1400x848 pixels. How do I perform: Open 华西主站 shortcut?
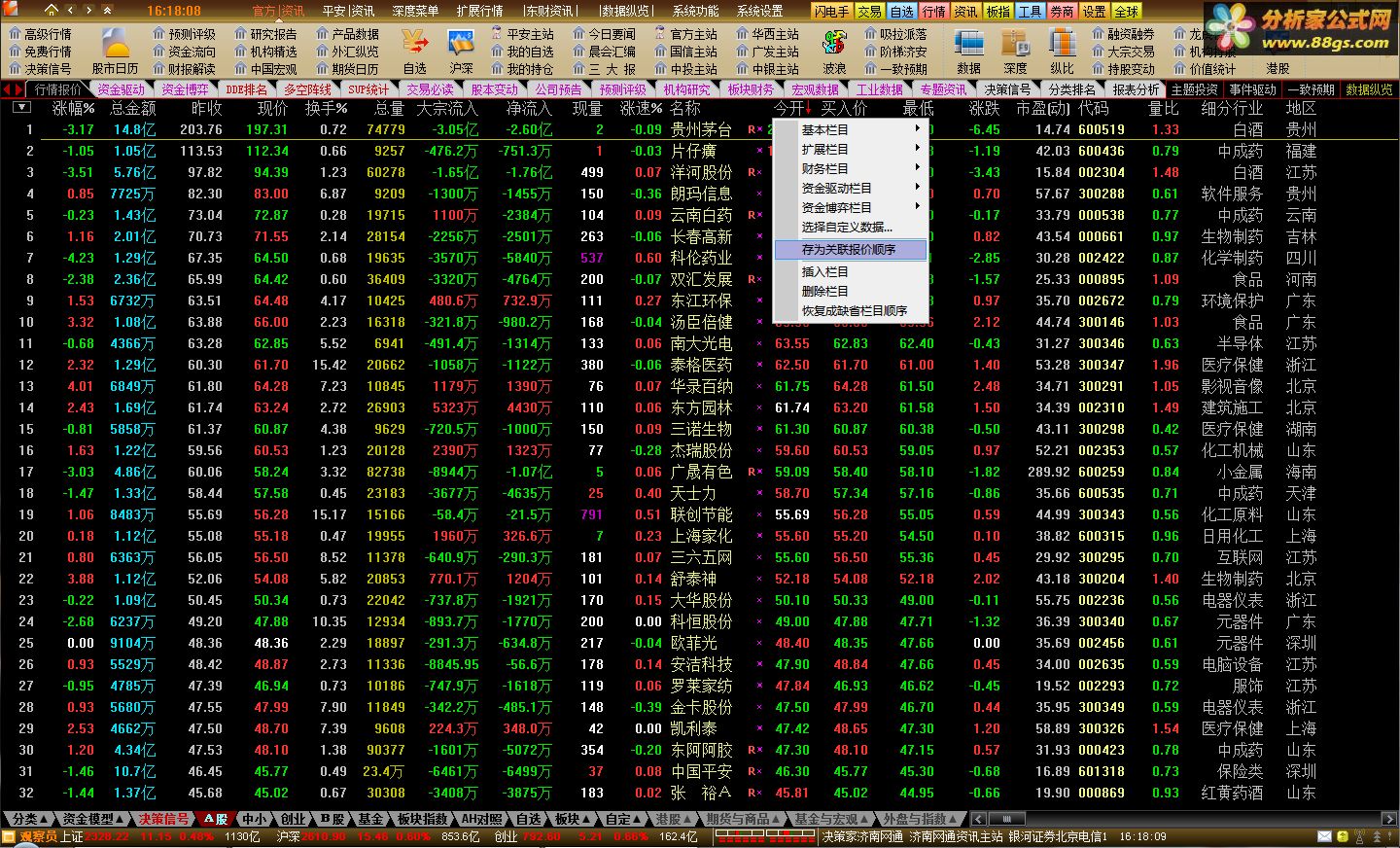coord(767,34)
